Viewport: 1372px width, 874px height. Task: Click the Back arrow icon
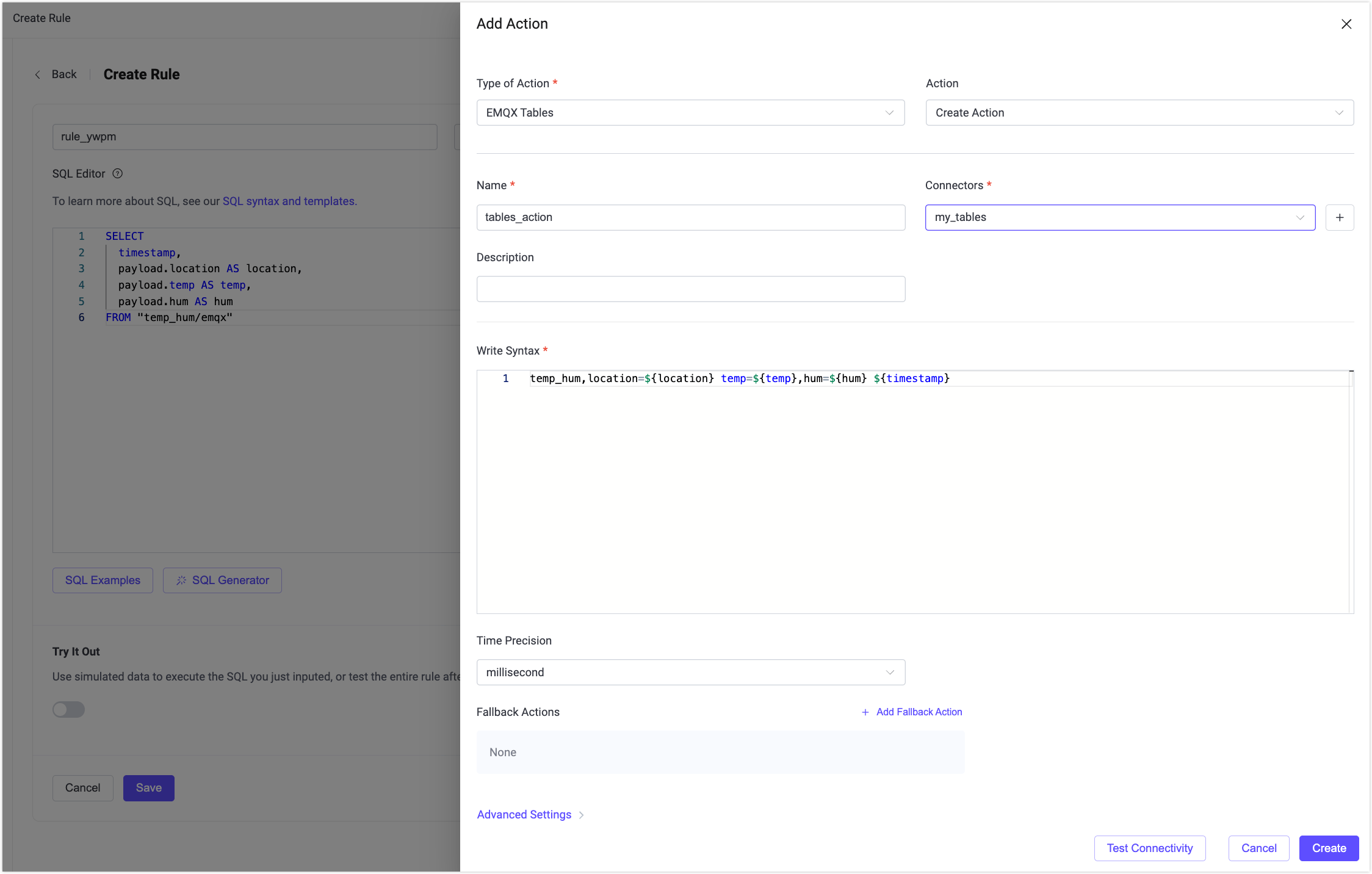coord(38,74)
